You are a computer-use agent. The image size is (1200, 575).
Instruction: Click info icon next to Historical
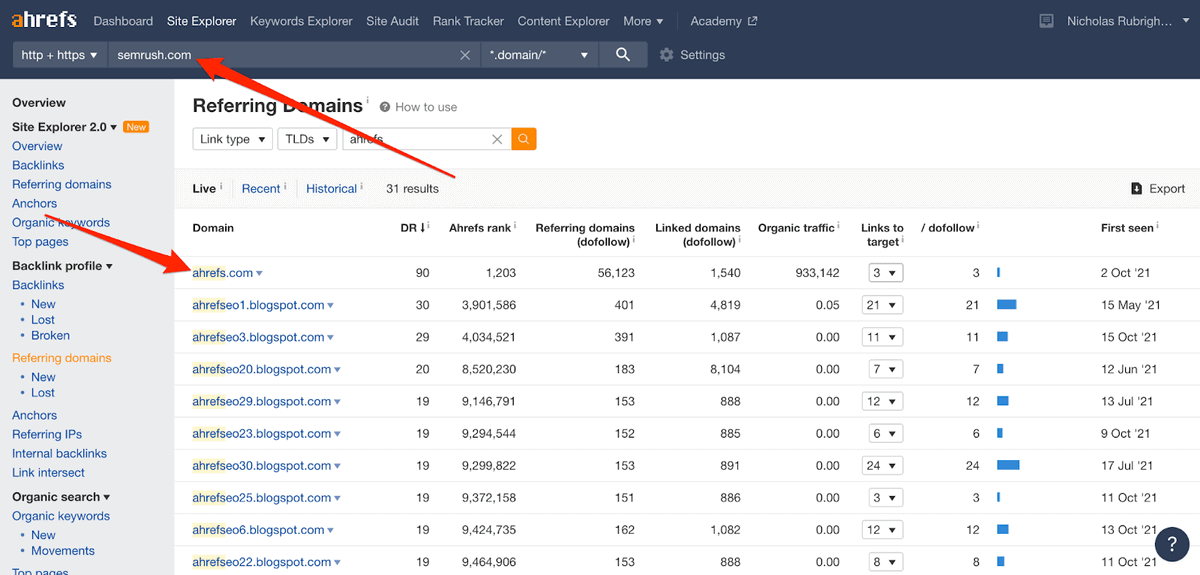click(x=362, y=187)
